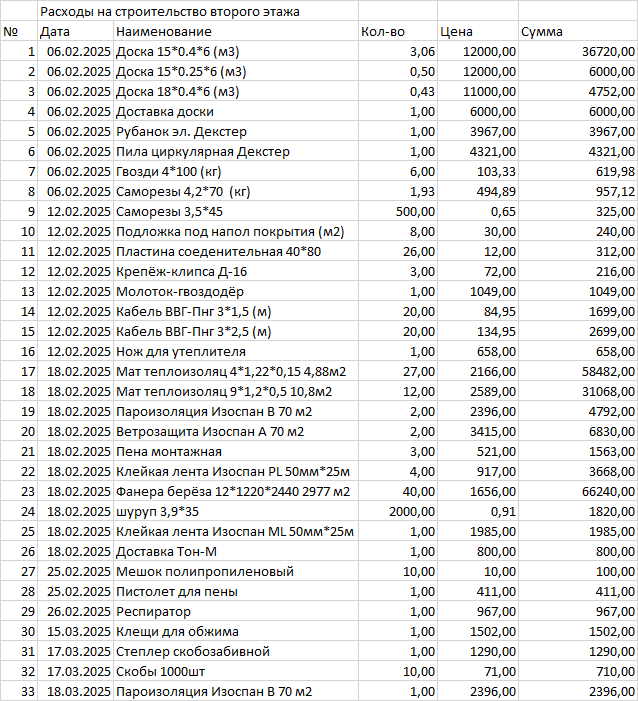Select the date cell 15.03.2025
The width and height of the screenshot is (638, 701).
click(76, 631)
